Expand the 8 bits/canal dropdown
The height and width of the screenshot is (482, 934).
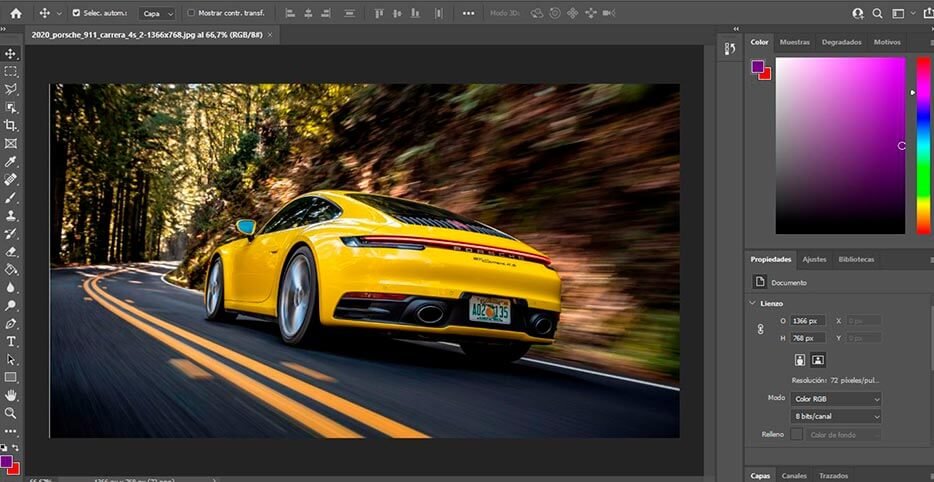[836, 415]
